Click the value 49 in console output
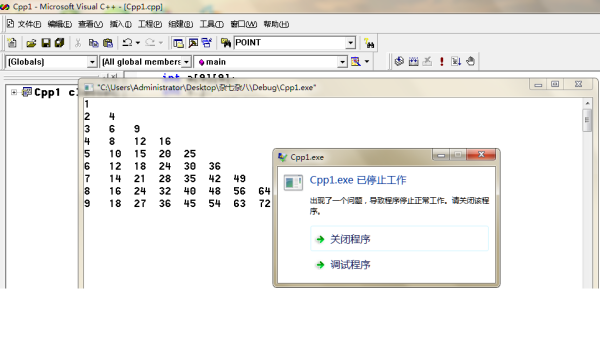Viewport: 600px width, 360px height. point(240,179)
